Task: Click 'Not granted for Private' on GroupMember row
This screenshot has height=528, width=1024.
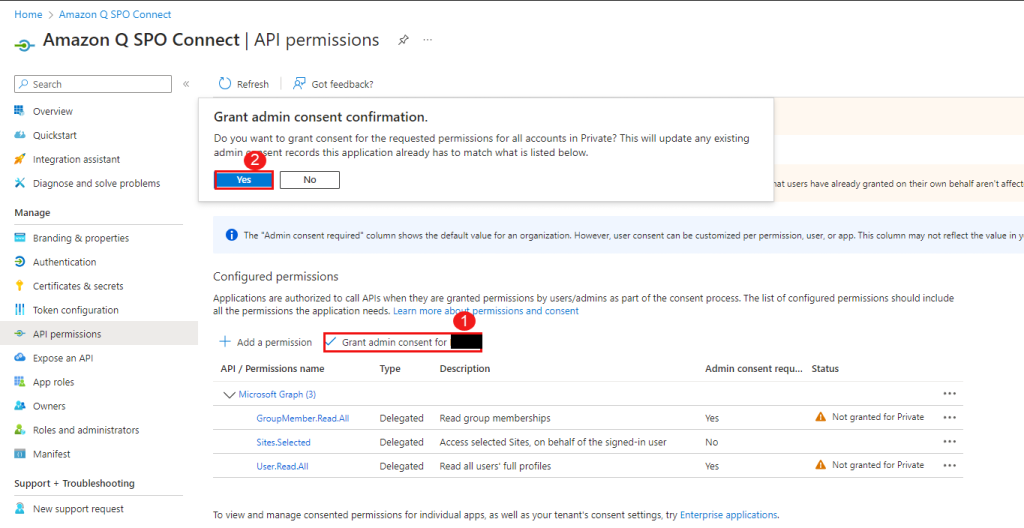Action: coord(878,417)
